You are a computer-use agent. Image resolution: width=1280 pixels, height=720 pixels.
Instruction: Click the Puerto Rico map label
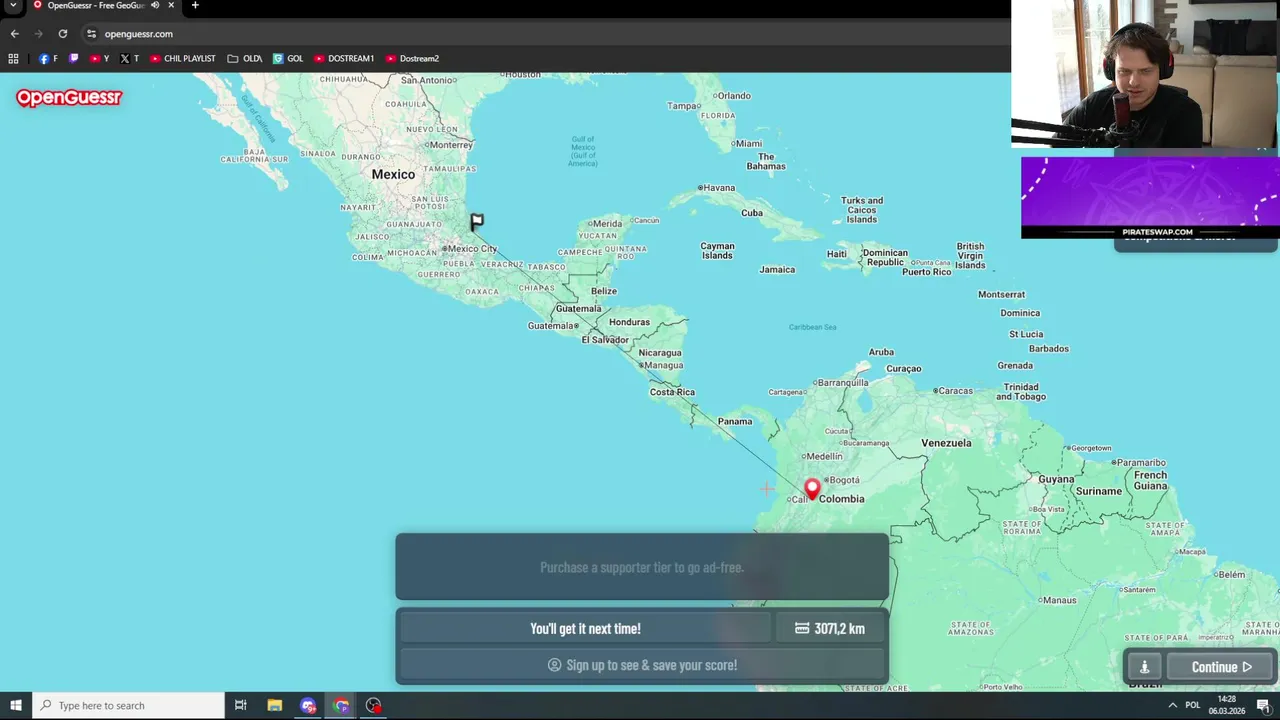tap(927, 272)
